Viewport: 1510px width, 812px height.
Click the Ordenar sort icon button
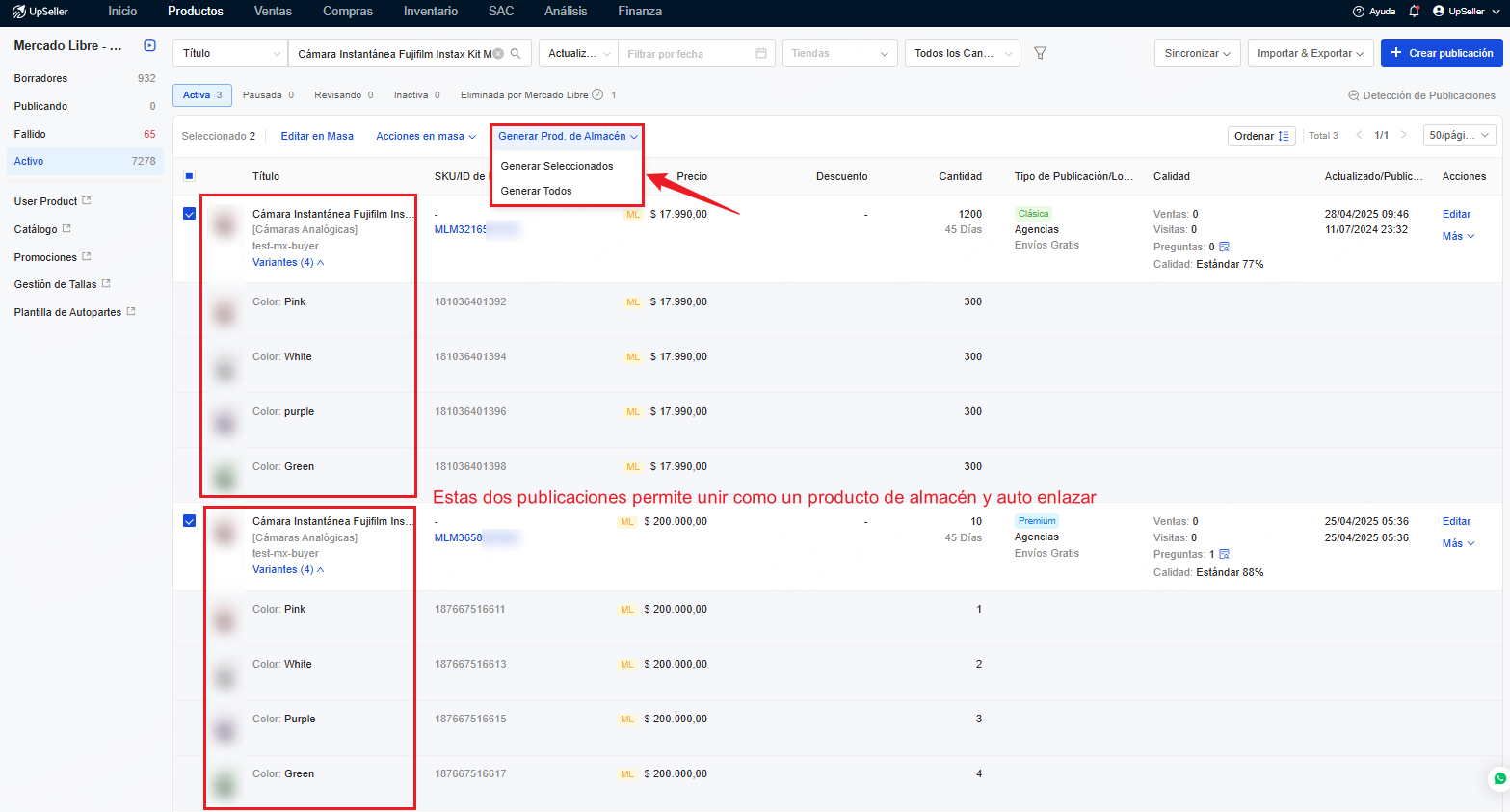click(x=1261, y=136)
